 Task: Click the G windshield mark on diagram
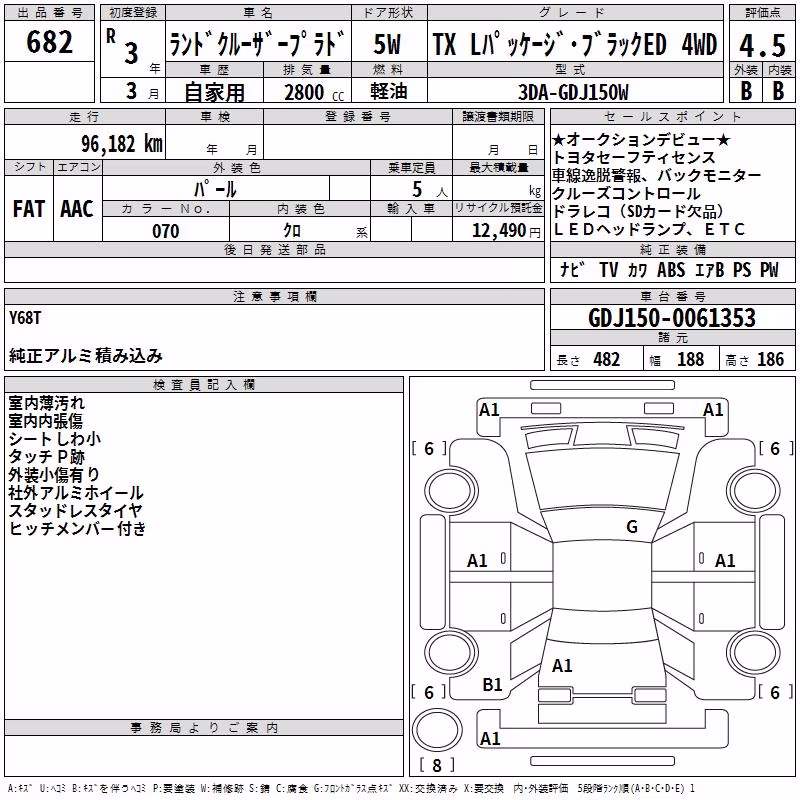[632, 526]
